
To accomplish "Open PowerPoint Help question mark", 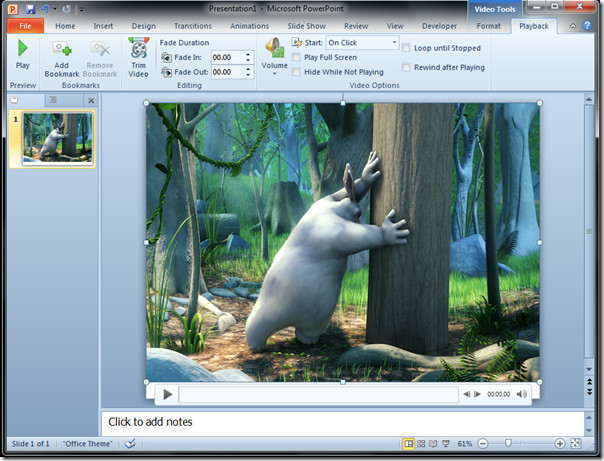I will pos(587,26).
